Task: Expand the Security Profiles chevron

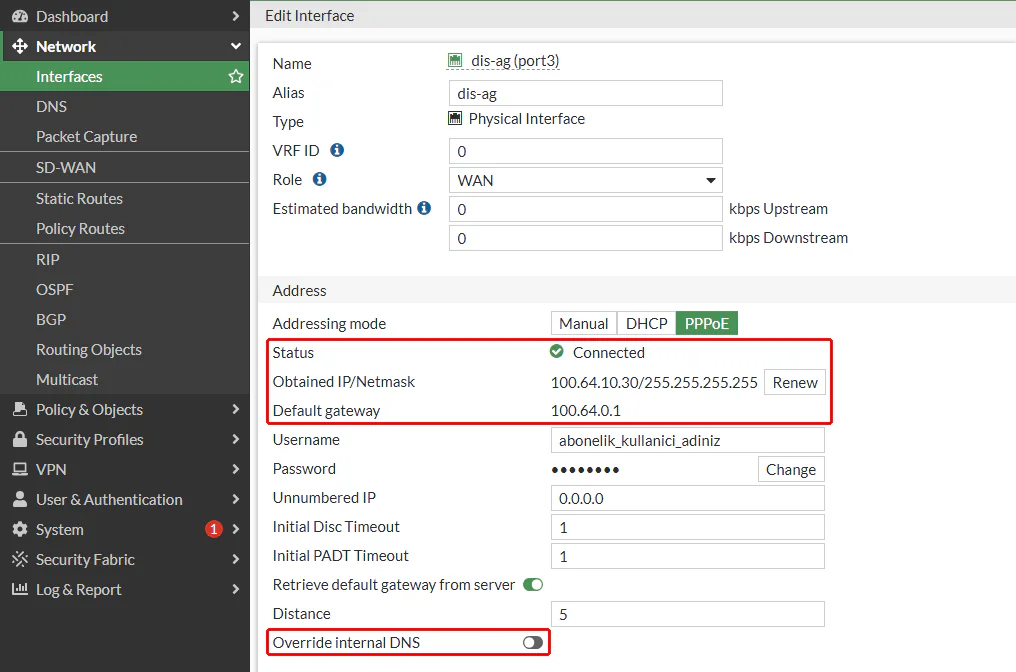Action: click(236, 439)
